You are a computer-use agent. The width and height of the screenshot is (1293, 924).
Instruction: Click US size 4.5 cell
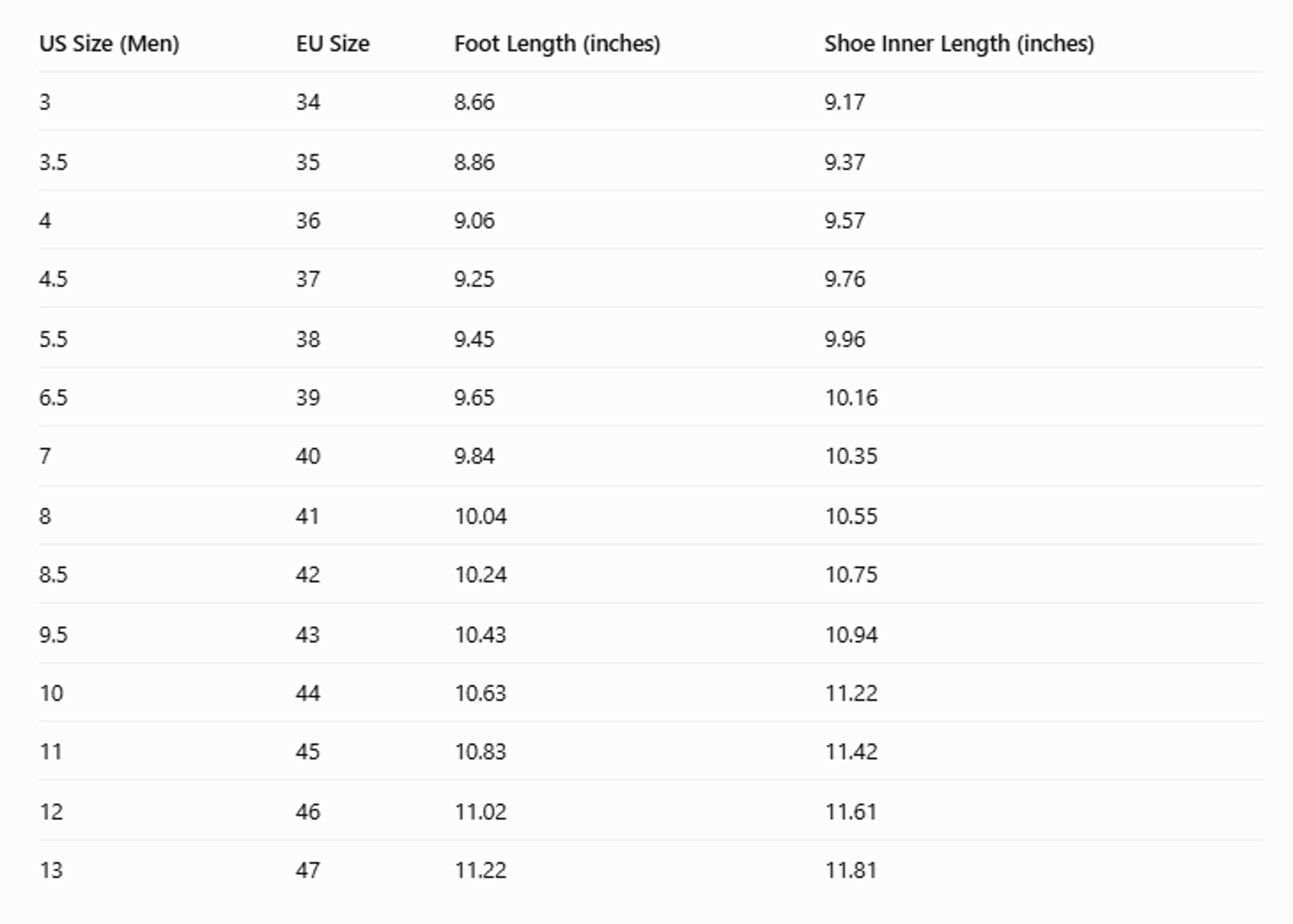tap(53, 279)
